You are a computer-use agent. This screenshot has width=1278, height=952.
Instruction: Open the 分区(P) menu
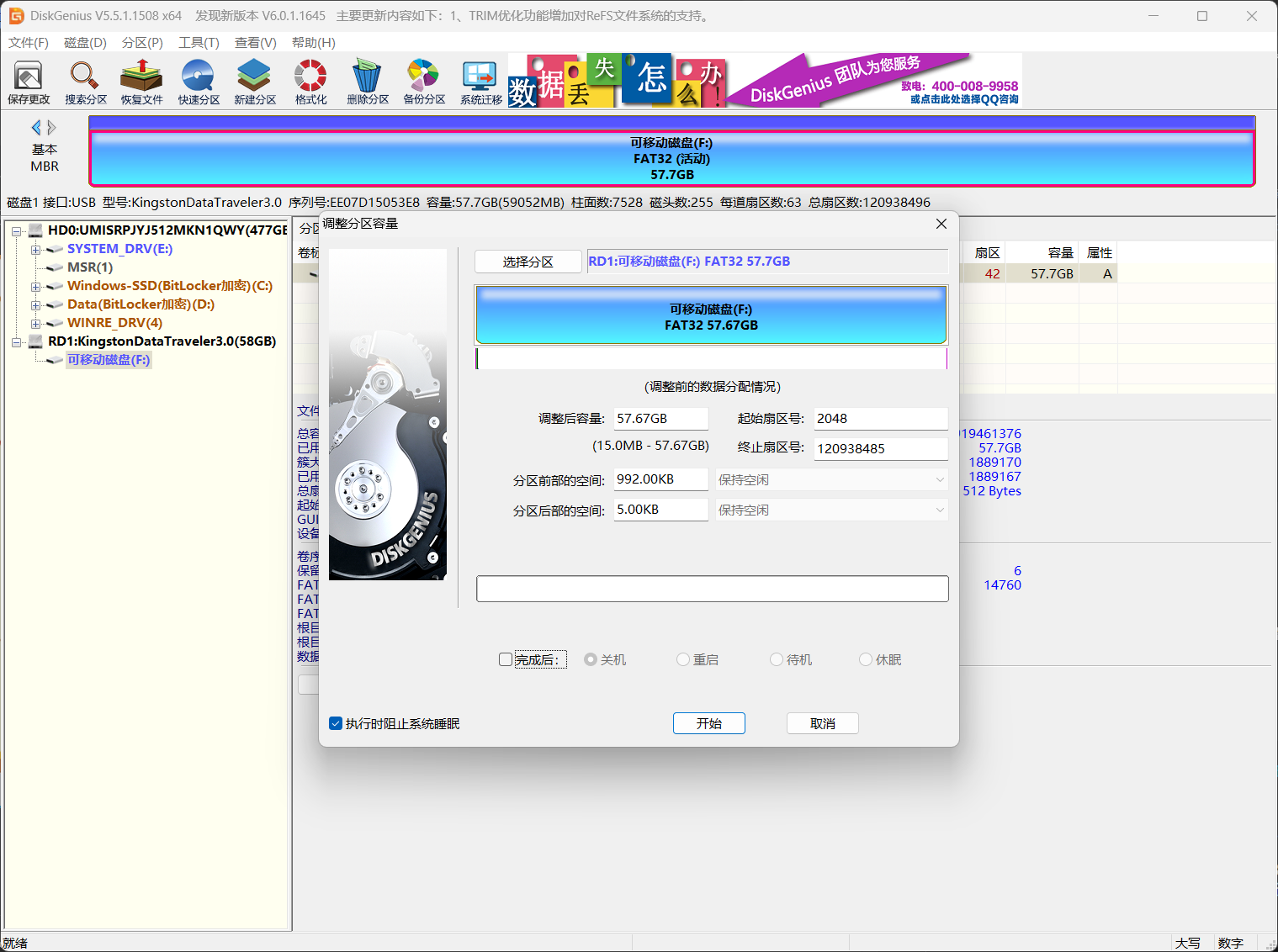pos(142,43)
